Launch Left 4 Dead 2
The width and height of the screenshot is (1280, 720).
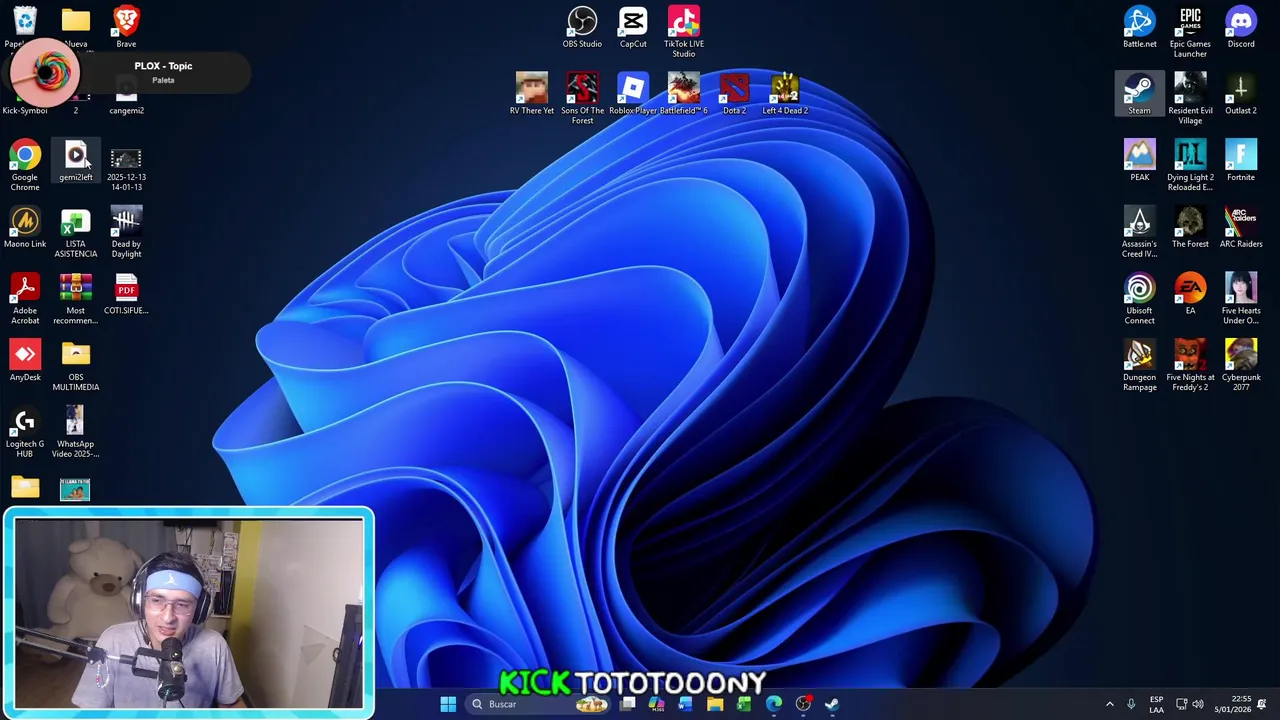785,94
